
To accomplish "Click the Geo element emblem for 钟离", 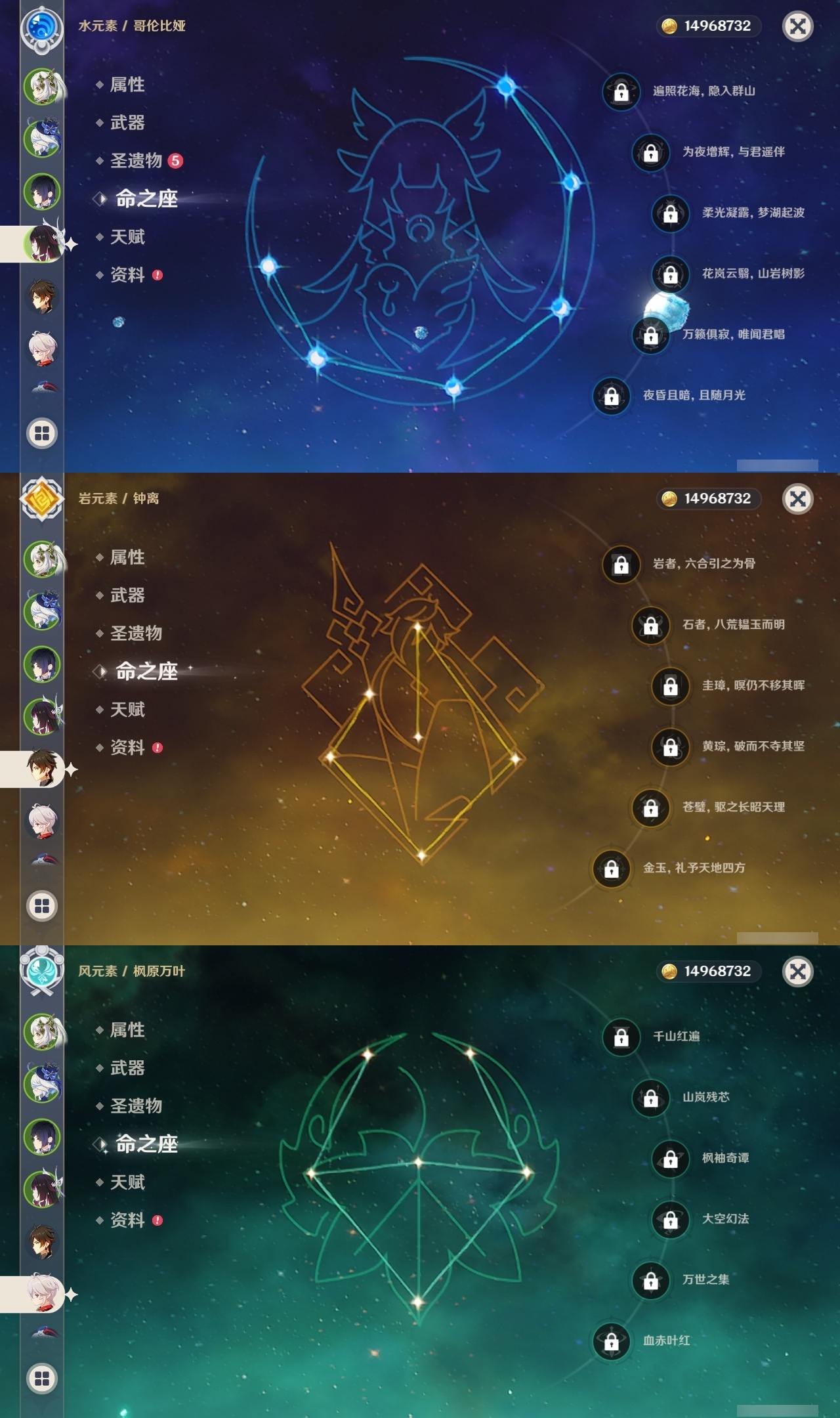I will coord(42,500).
